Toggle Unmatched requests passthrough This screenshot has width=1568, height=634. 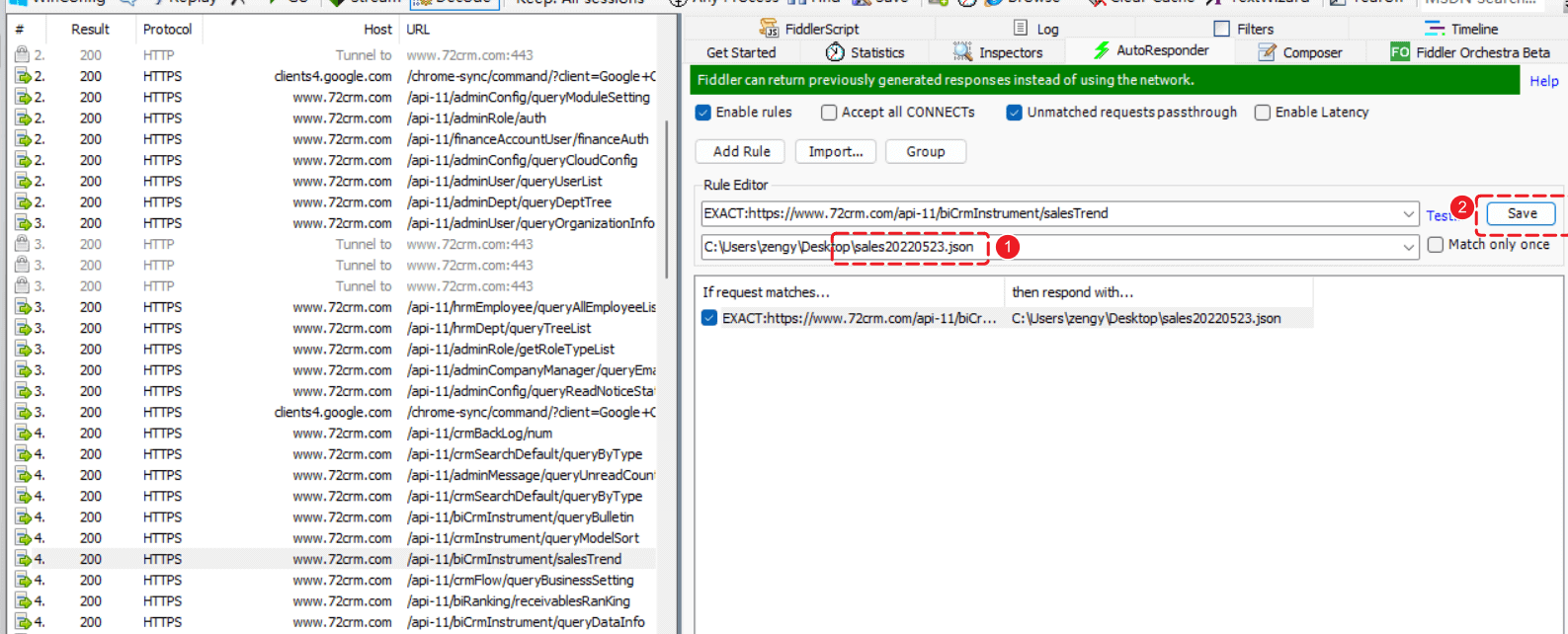(1014, 113)
